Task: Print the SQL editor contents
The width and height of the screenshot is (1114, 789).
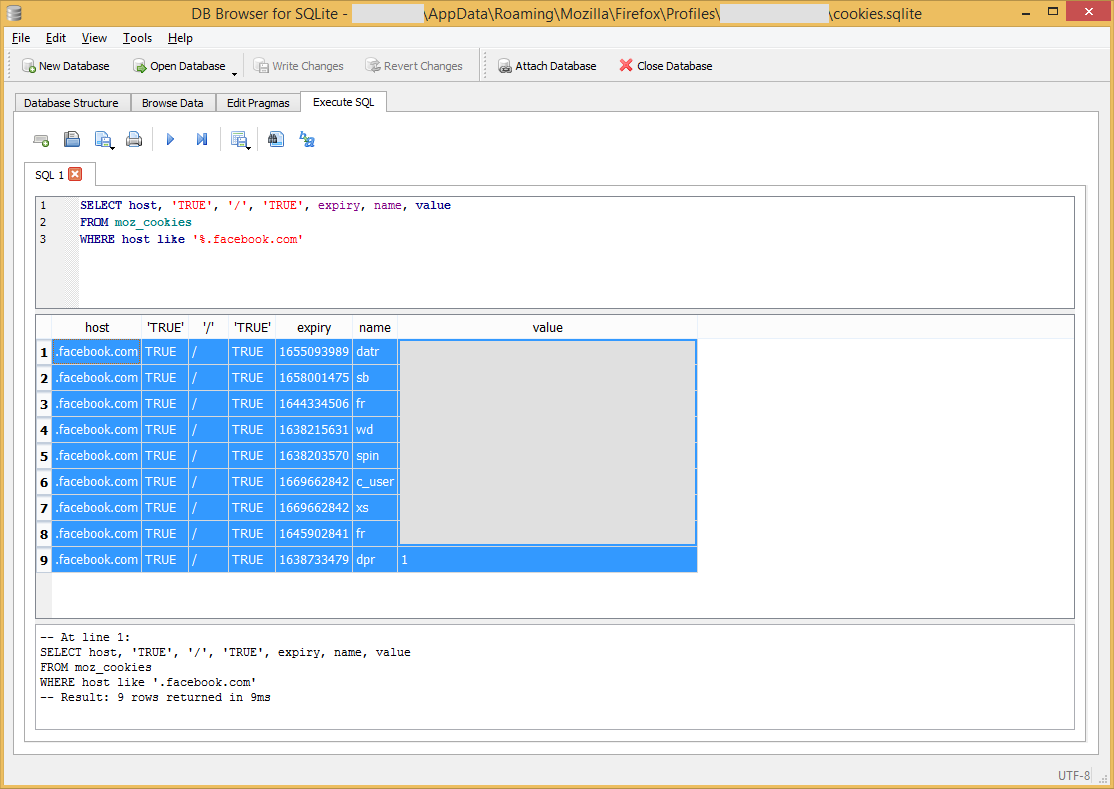Action: pyautogui.click(x=134, y=140)
